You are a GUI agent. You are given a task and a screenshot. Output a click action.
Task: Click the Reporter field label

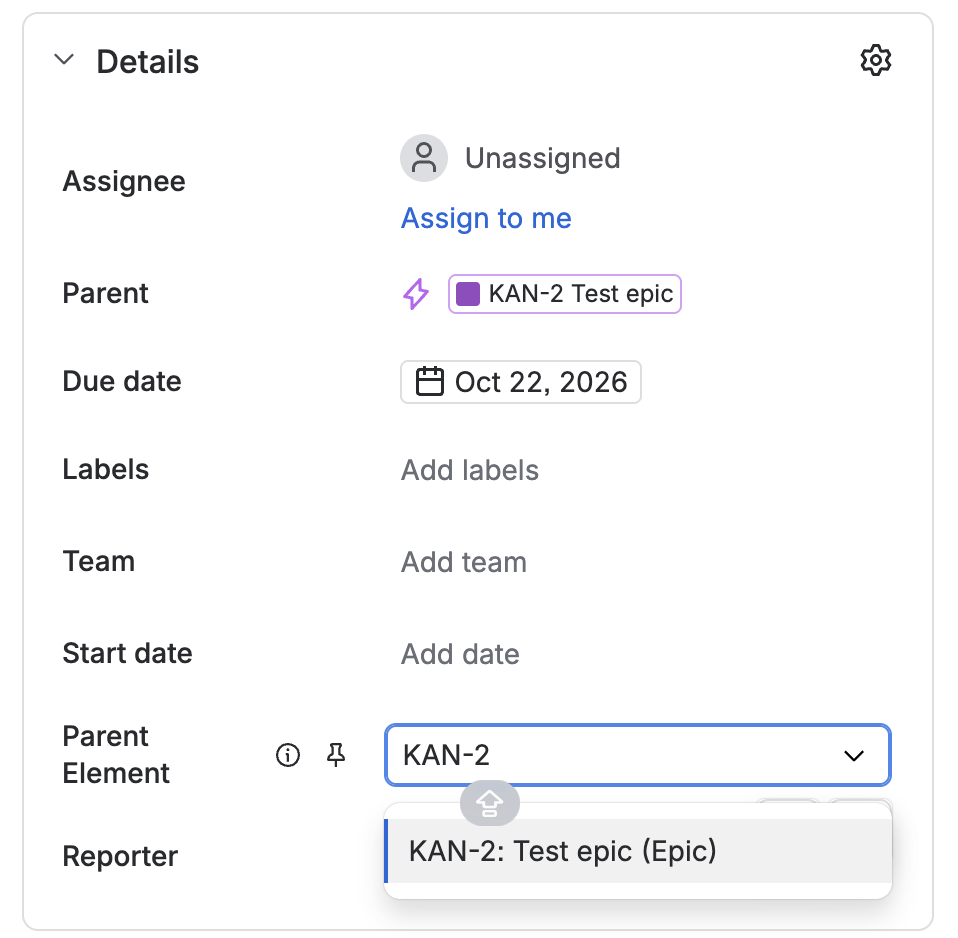(120, 856)
